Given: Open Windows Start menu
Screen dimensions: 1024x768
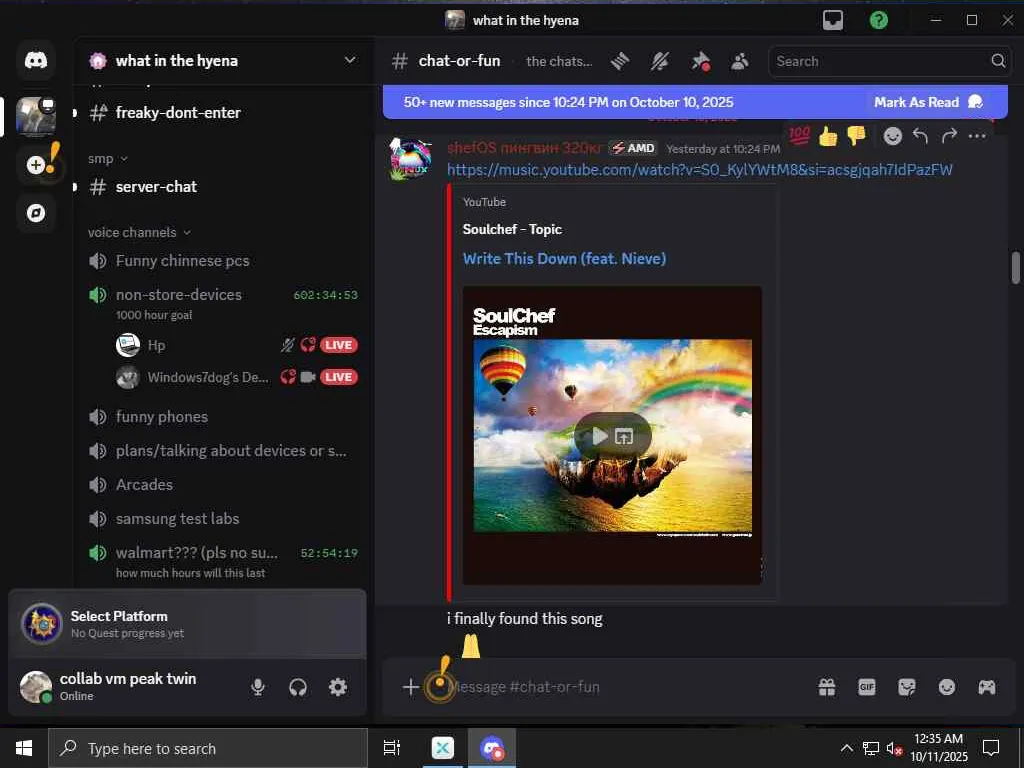Looking at the screenshot, I should click(x=24, y=748).
